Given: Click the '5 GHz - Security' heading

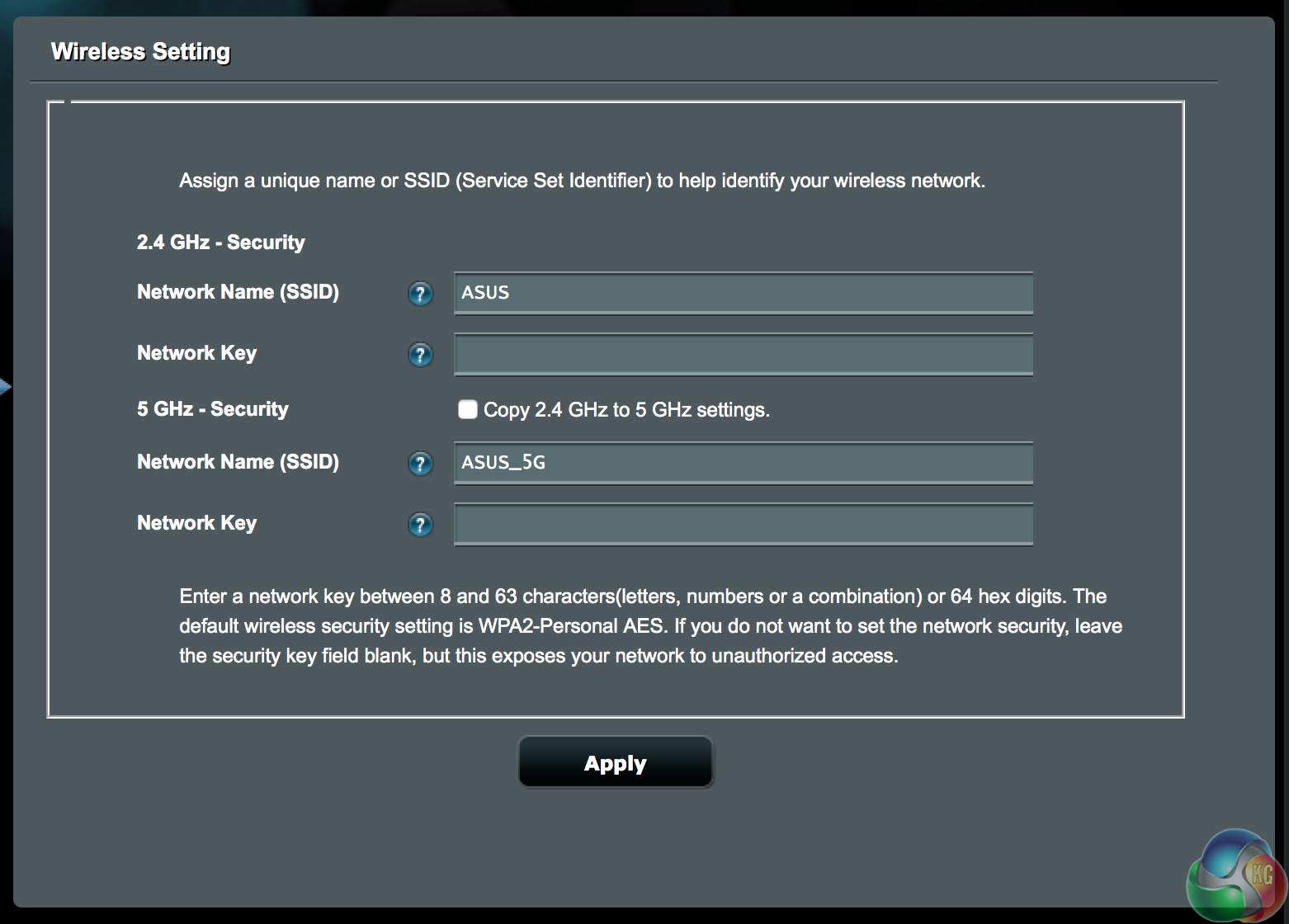Looking at the screenshot, I should click(212, 409).
